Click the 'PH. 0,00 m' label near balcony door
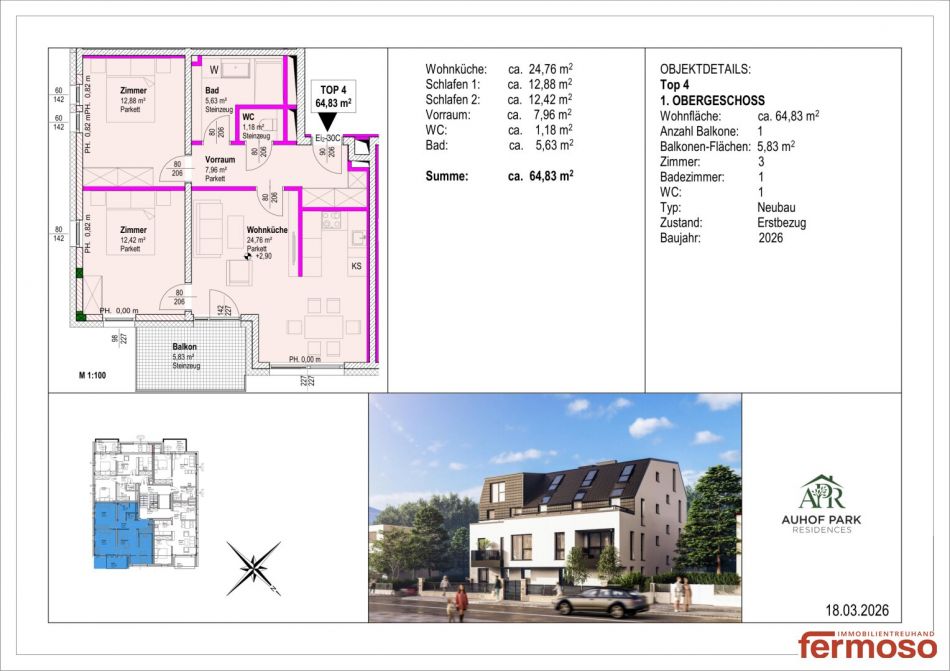This screenshot has width=950, height=671. coord(119,311)
